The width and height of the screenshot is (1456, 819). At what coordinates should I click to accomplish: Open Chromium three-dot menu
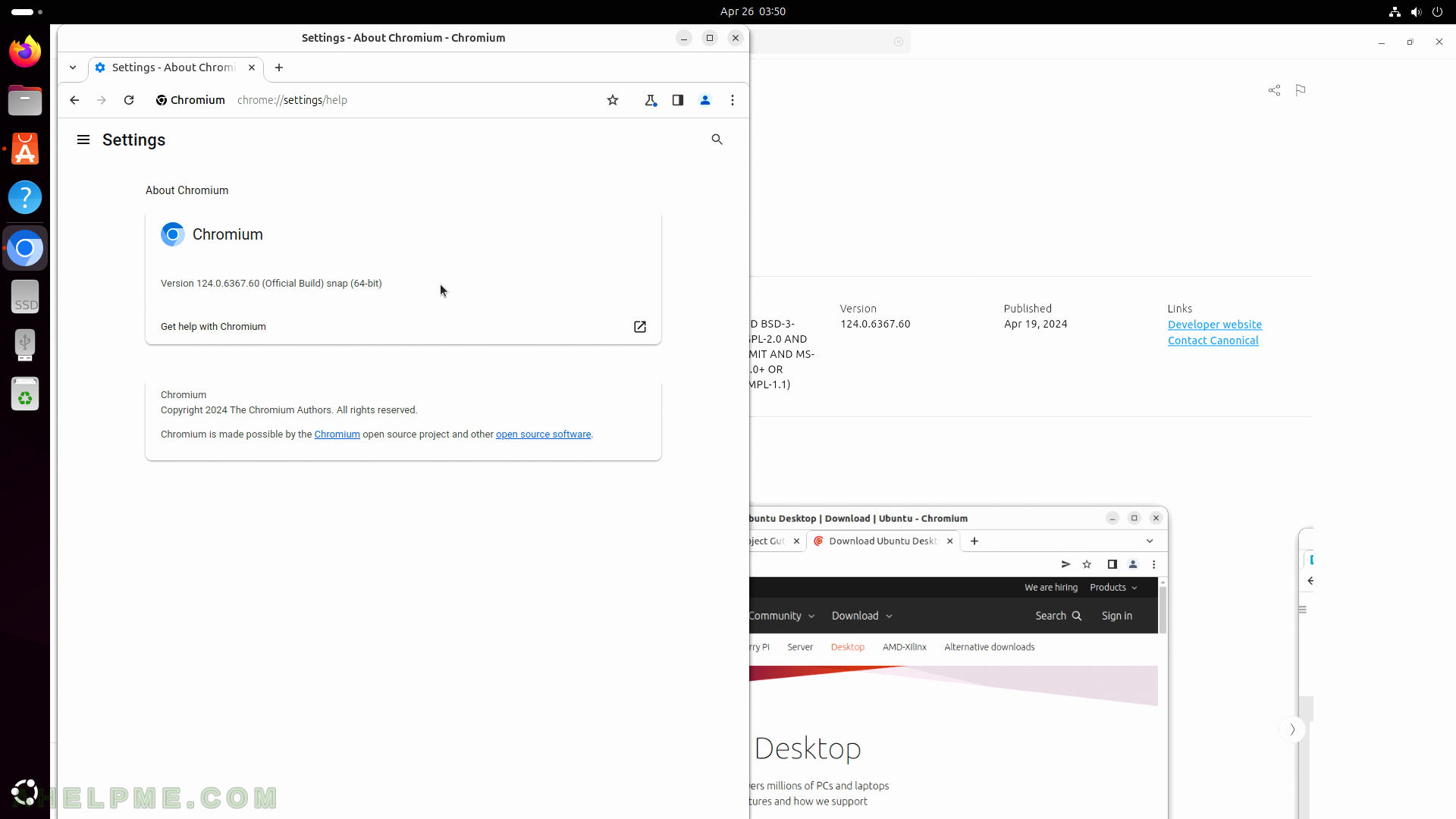(733, 100)
